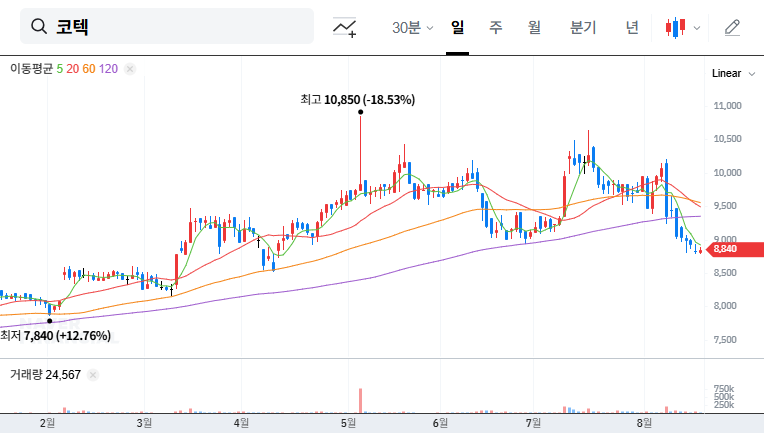Remove the 이동평균 indicator with its X
764x433 pixels.
(x=130, y=69)
